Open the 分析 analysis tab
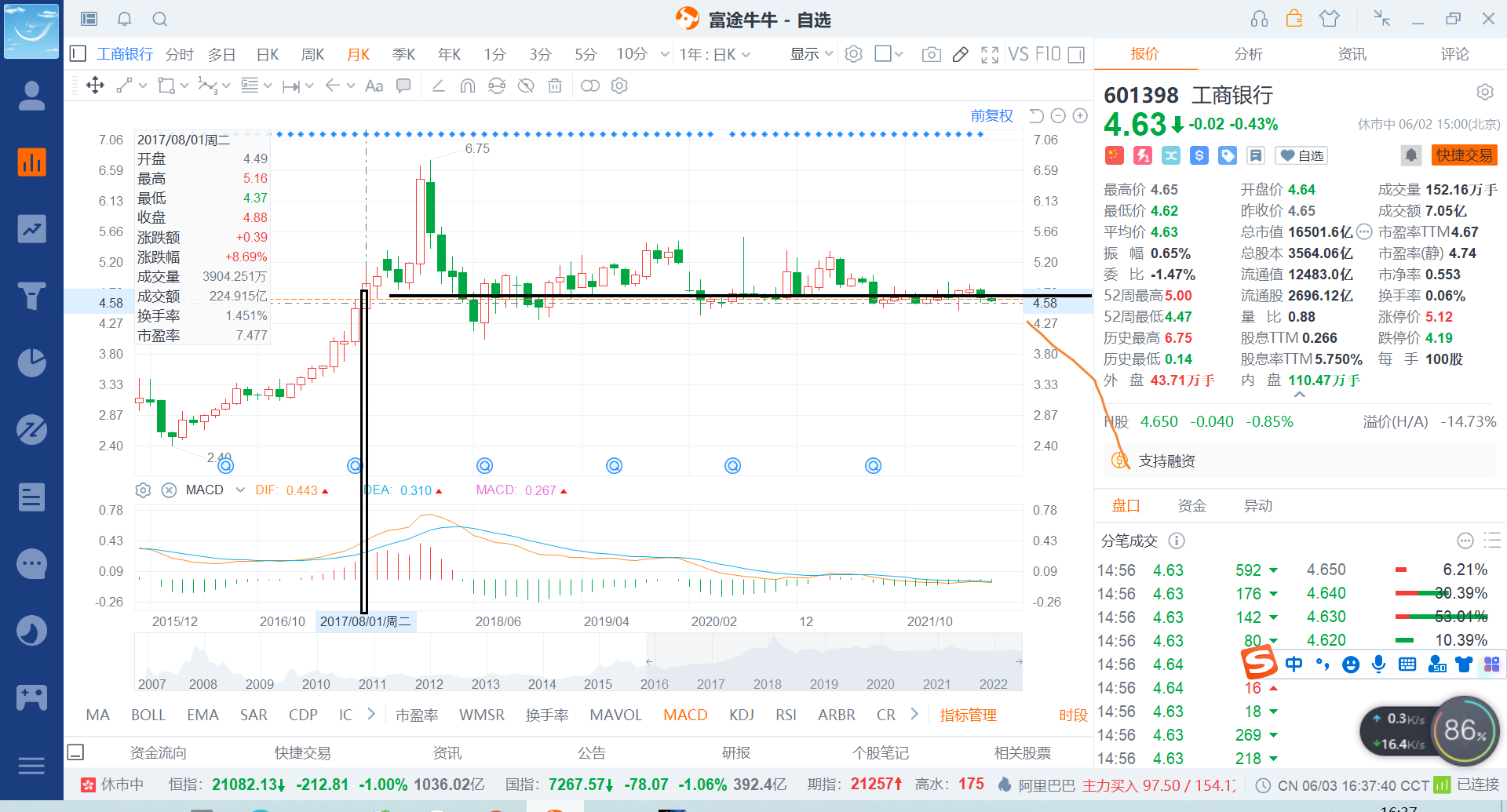Viewport: 1507px width, 812px height. 1248,54
